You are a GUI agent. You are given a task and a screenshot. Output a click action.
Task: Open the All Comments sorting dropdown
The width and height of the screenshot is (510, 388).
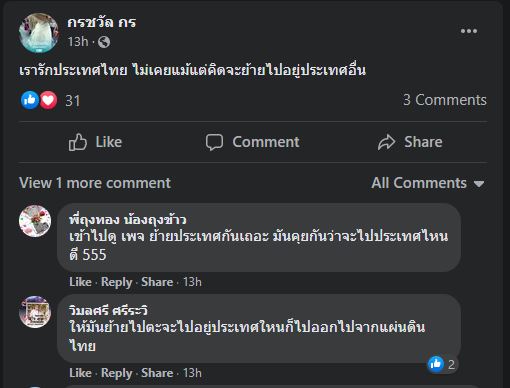[428, 183]
